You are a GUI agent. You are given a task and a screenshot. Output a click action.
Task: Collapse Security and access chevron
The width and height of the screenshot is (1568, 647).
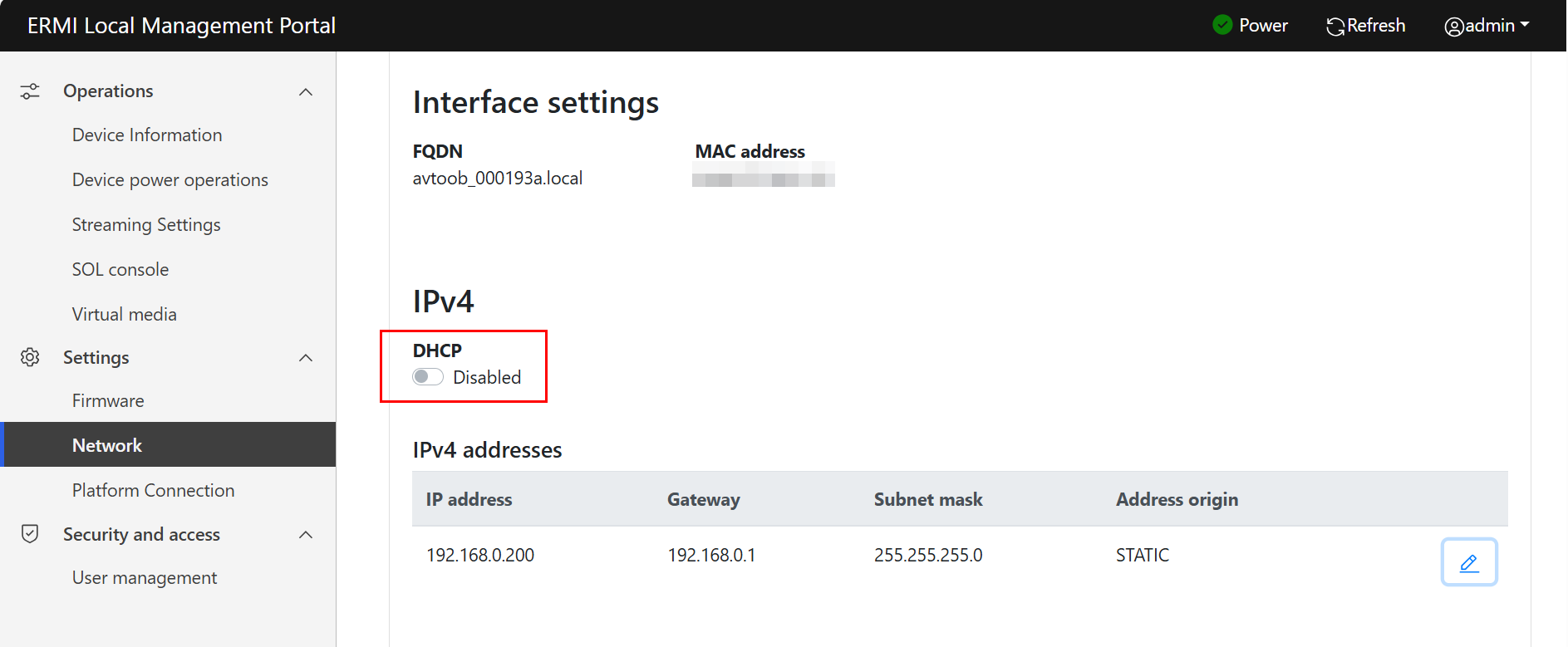pyautogui.click(x=306, y=535)
